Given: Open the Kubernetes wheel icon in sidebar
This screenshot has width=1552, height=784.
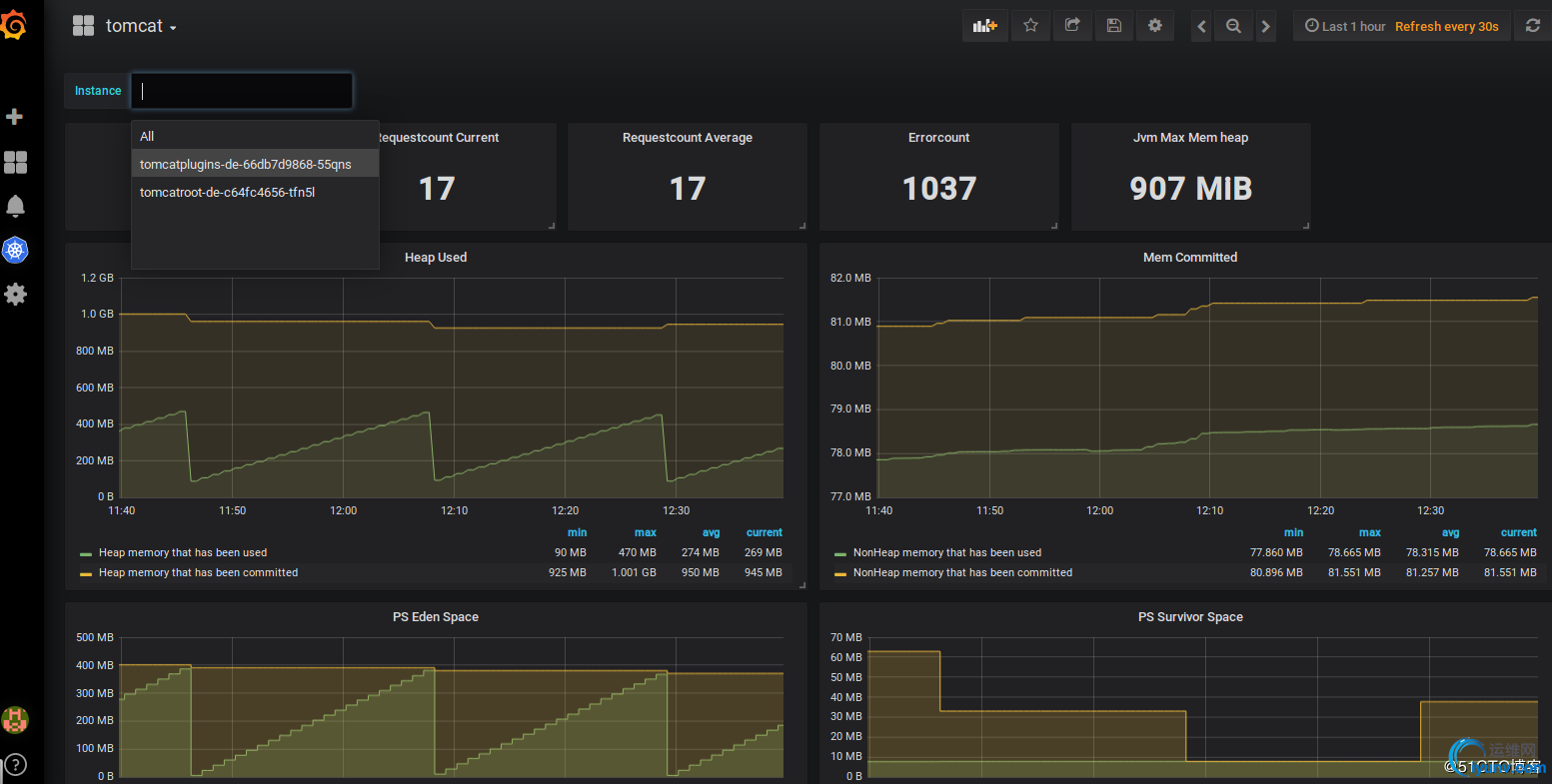Looking at the screenshot, I should [15, 250].
